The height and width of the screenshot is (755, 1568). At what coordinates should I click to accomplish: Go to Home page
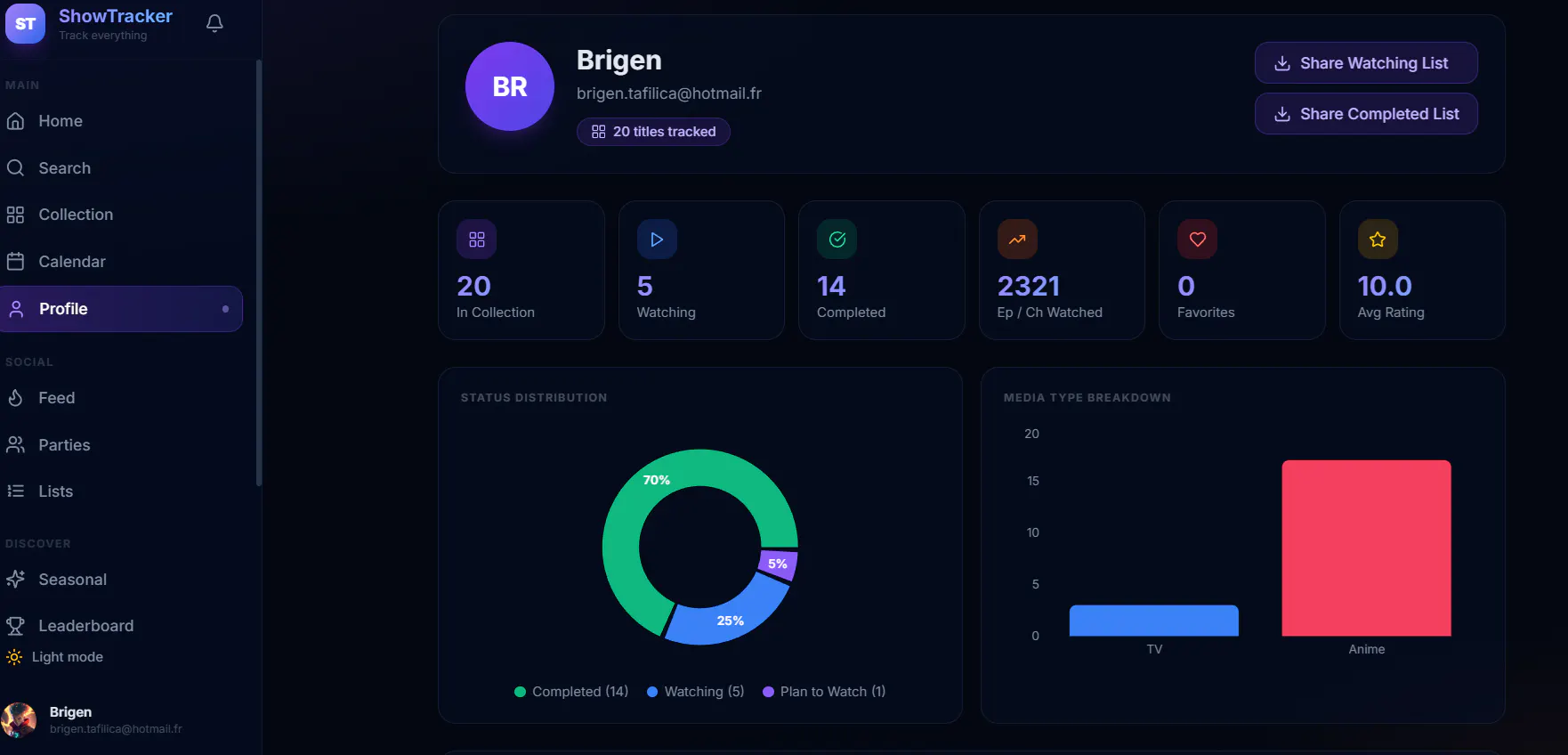(x=121, y=121)
